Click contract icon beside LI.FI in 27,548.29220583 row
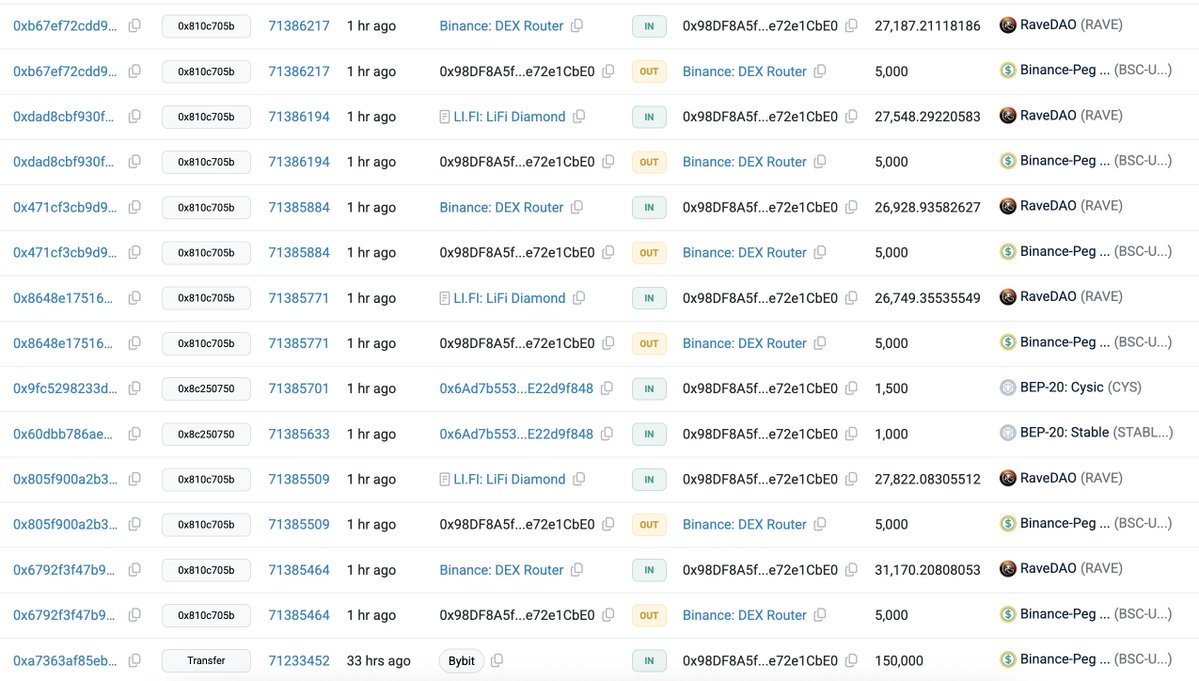Screen dimensions: 1199x681 pos(445,117)
